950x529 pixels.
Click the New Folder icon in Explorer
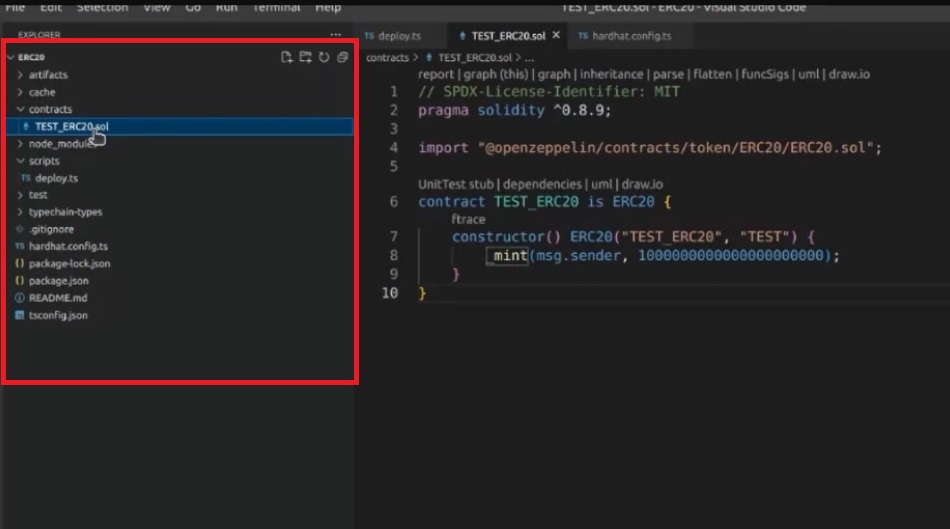click(305, 57)
